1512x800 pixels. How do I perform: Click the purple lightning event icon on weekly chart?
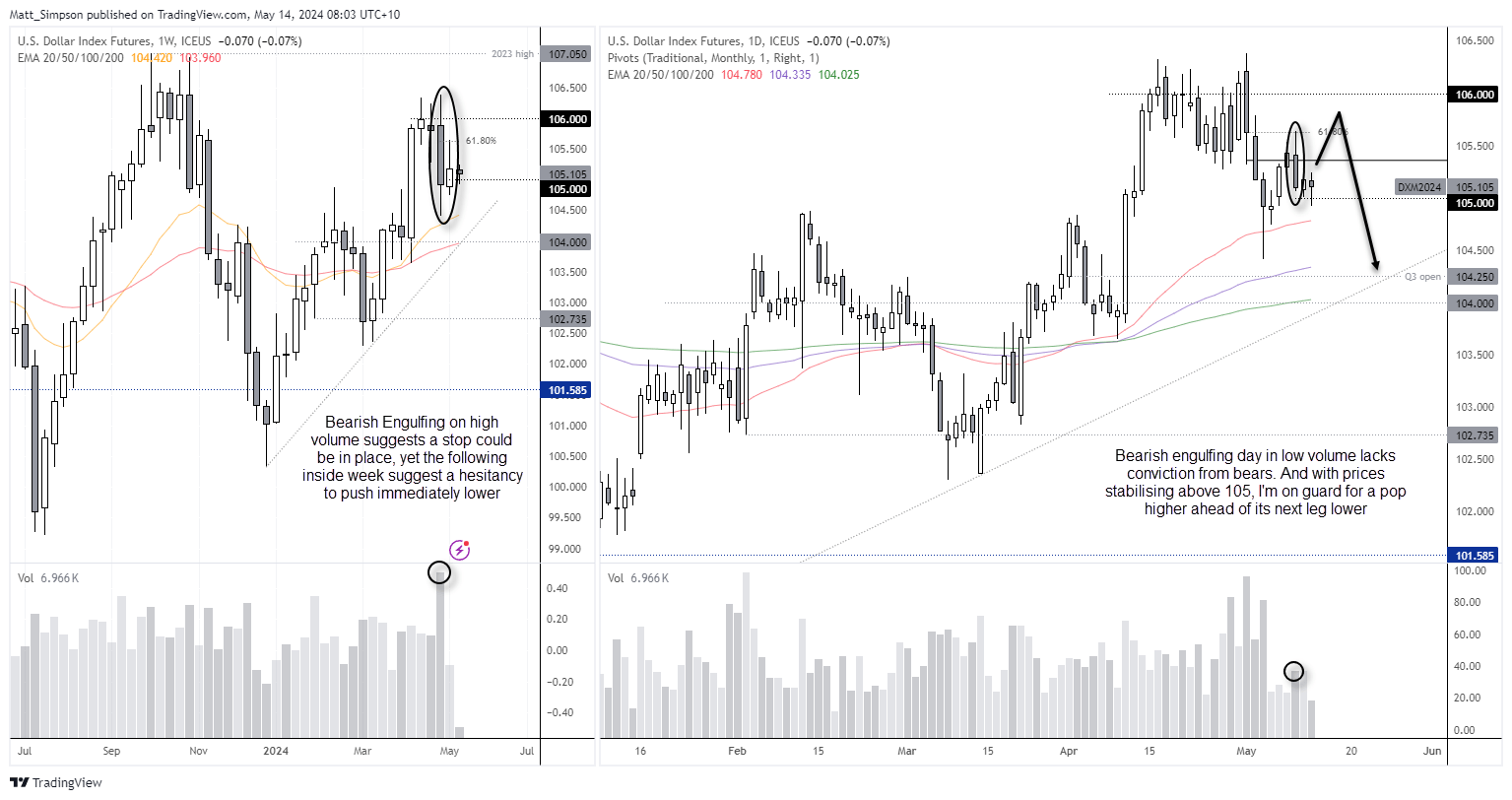tap(460, 550)
